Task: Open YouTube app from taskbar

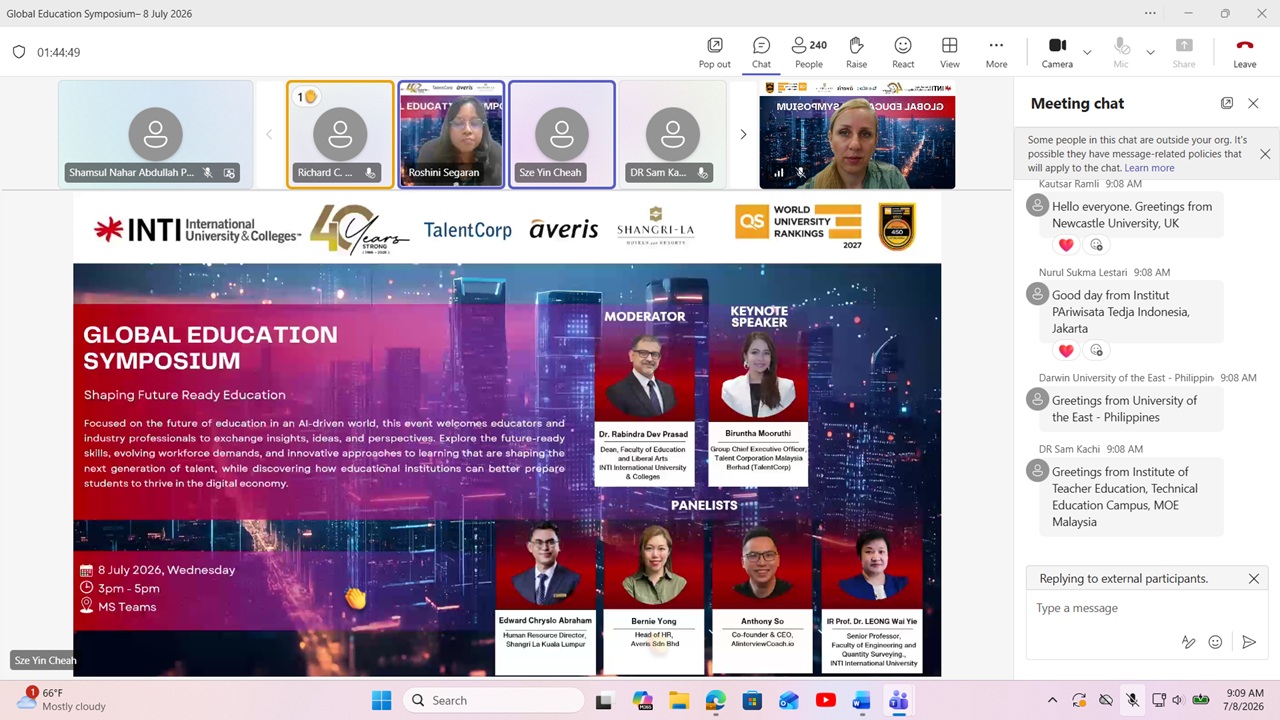Action: pos(825,700)
